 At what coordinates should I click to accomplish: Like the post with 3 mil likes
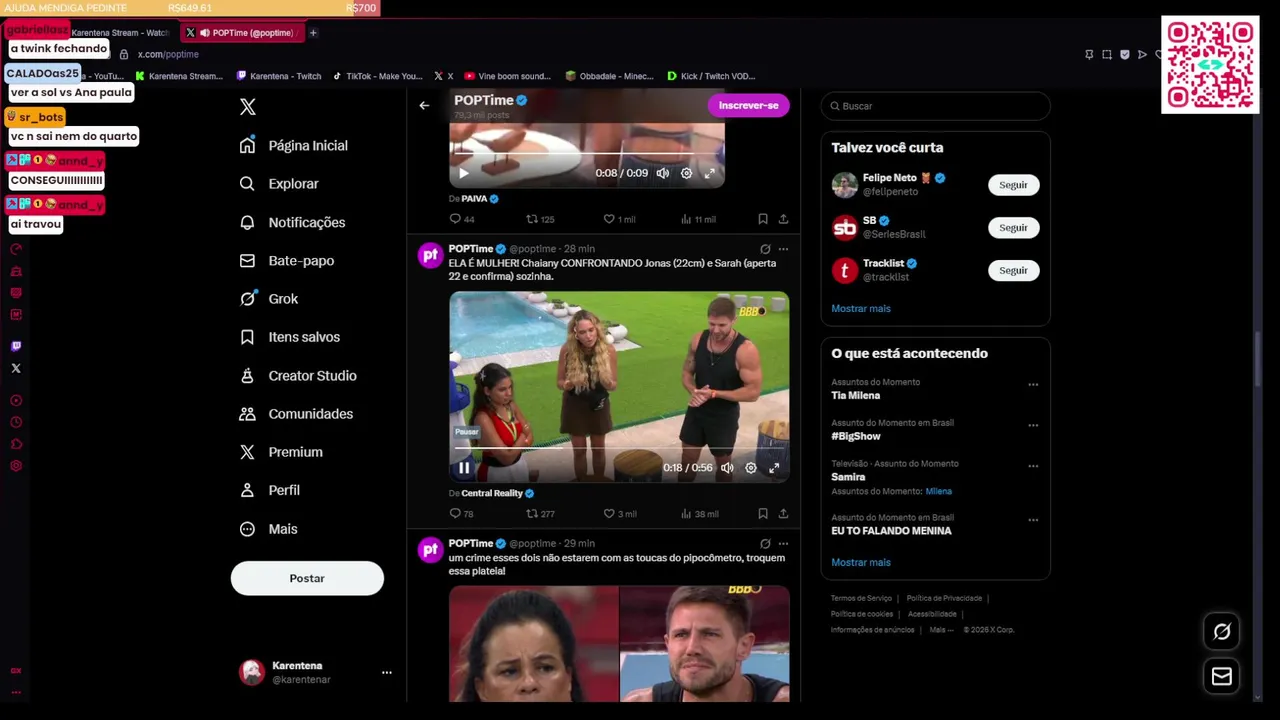coord(619,514)
